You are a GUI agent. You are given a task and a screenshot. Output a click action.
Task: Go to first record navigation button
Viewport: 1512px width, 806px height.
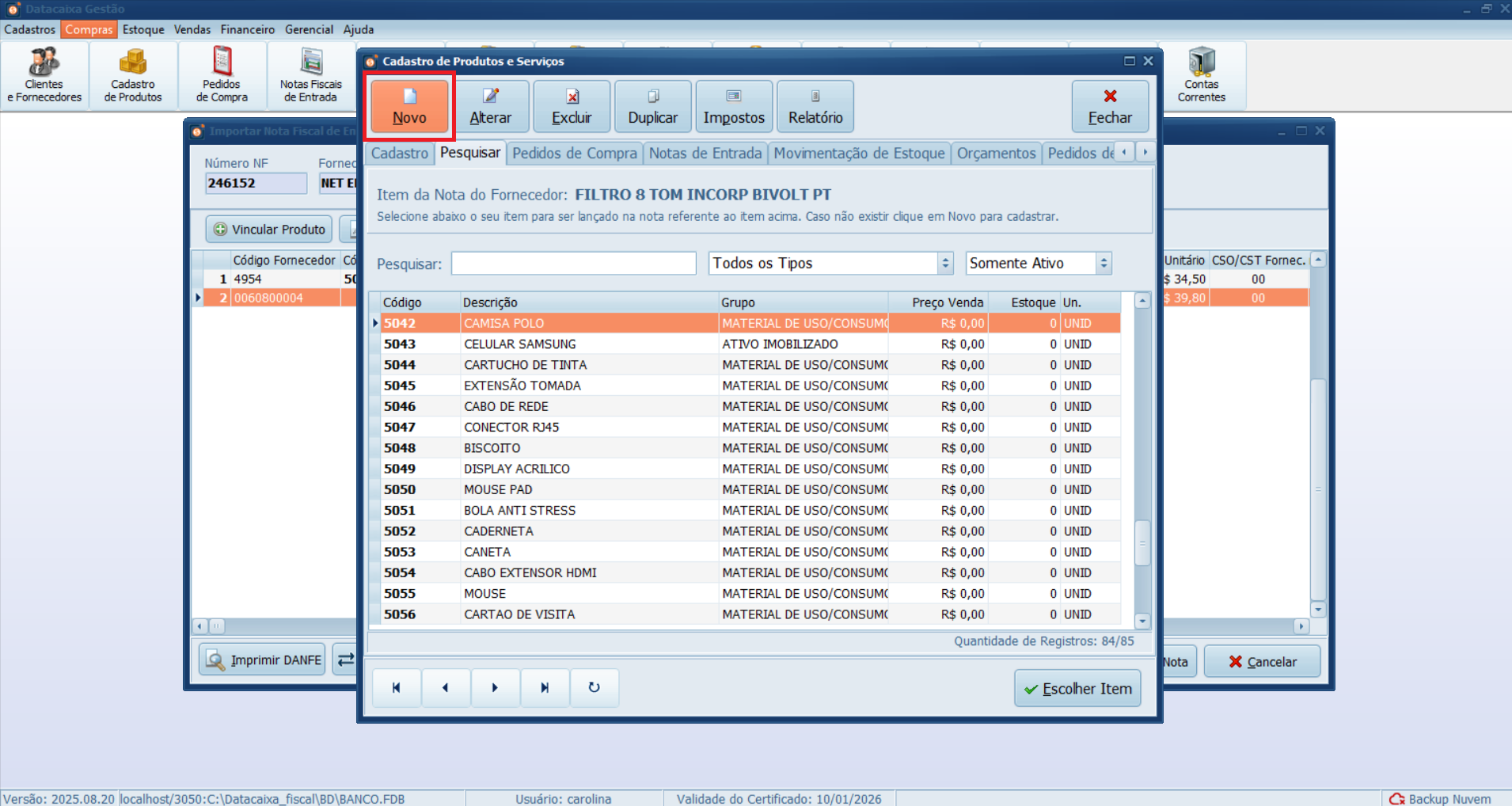(x=397, y=687)
